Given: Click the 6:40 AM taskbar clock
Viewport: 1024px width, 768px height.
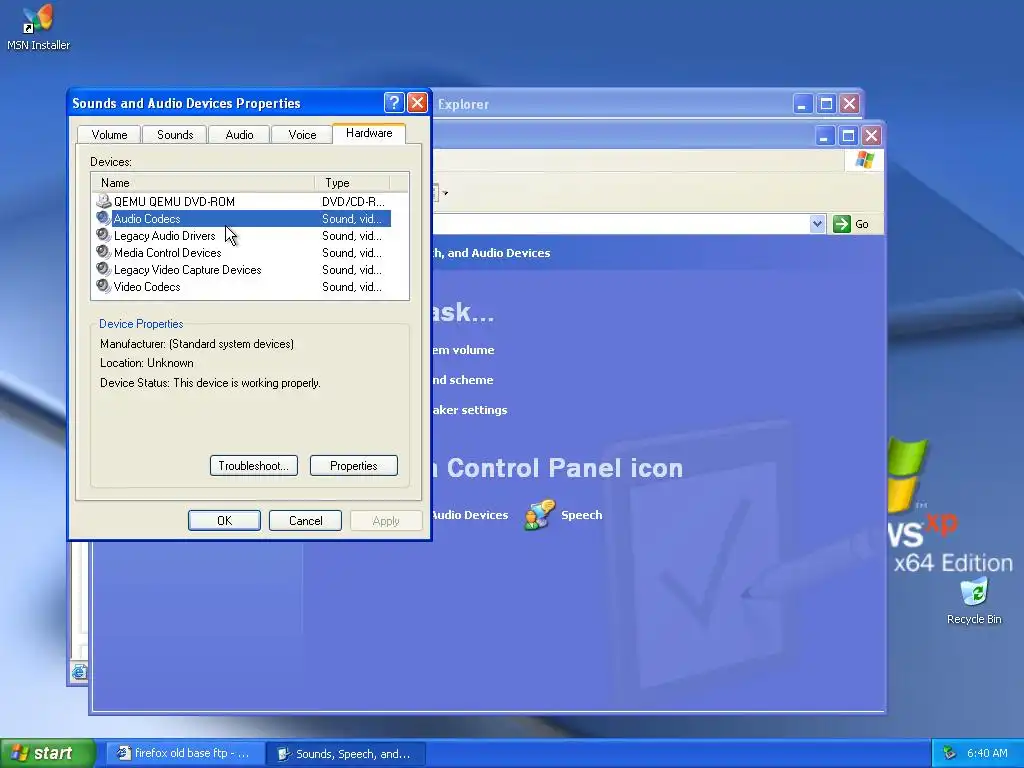Looking at the screenshot, I should (987, 753).
